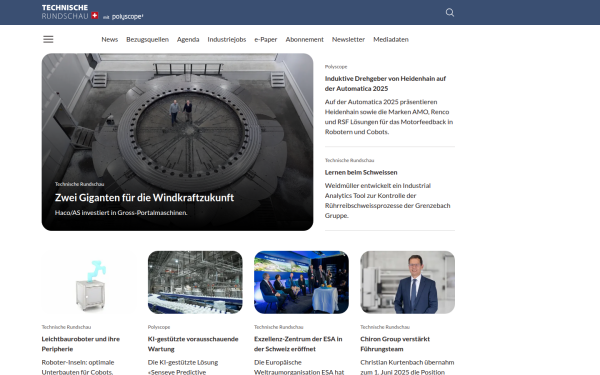The image size is (600, 375).
Task: Click the polyscope logo in header
Action: 127,16
